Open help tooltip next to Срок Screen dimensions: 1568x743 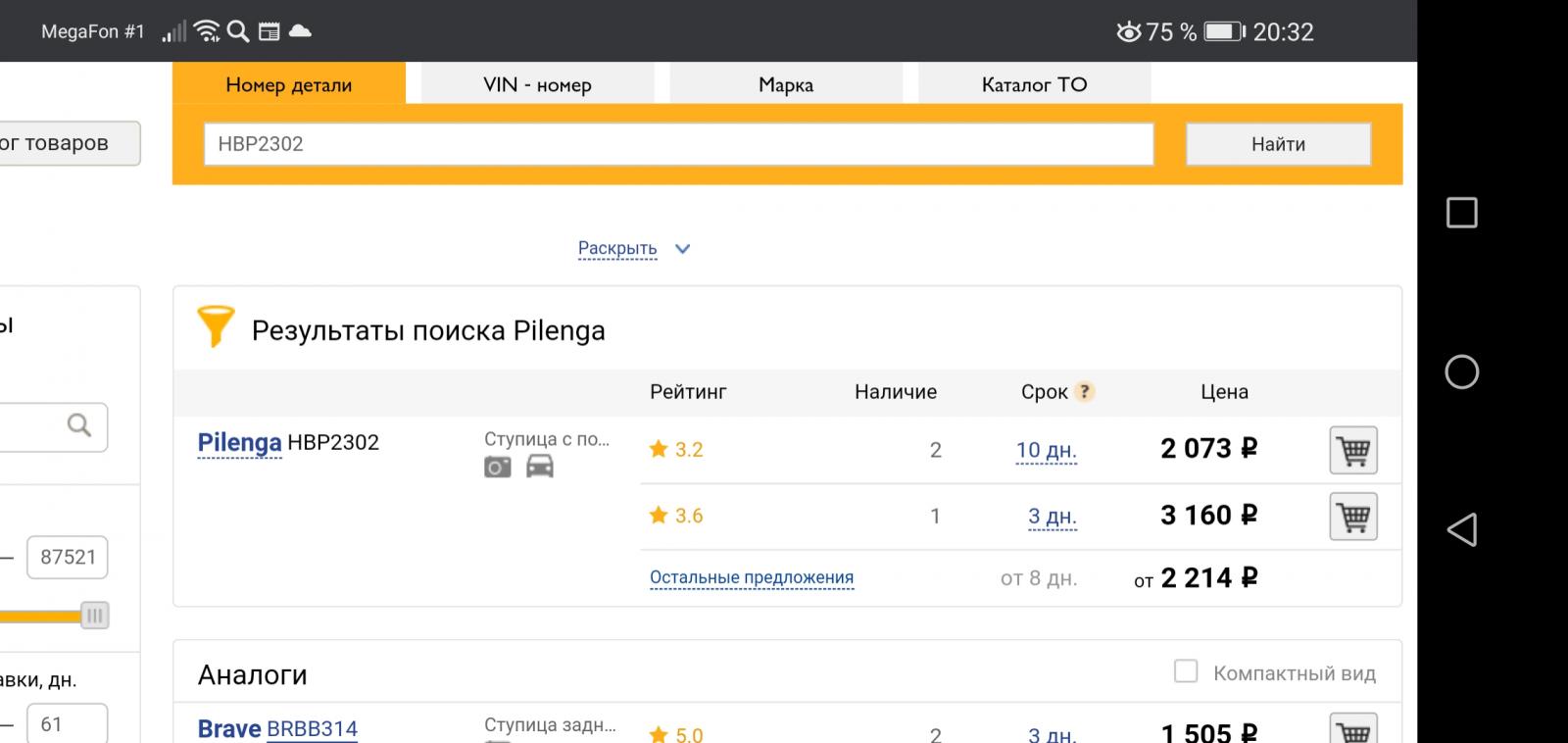(1084, 392)
